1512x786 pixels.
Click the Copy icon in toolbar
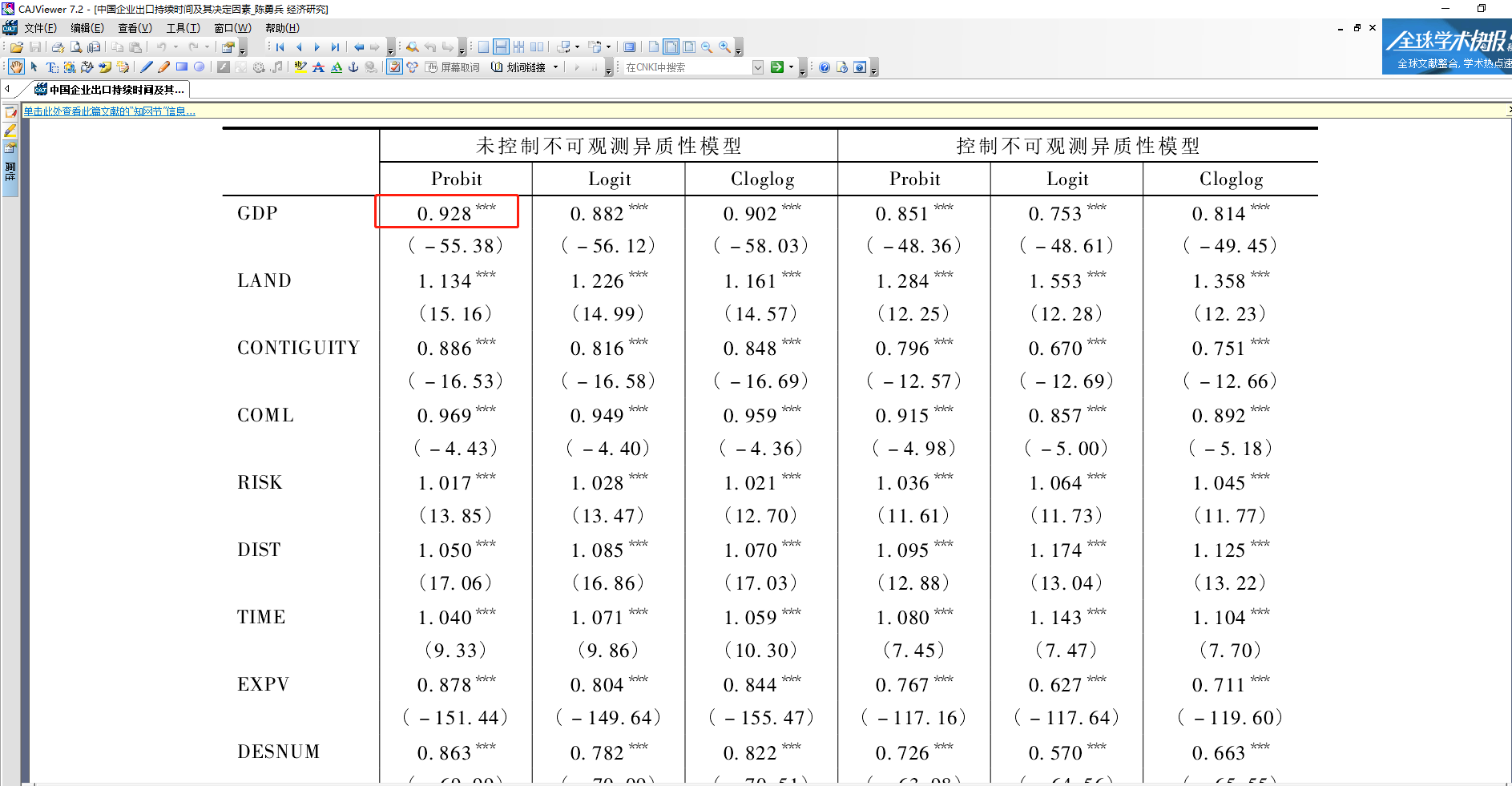[x=117, y=47]
